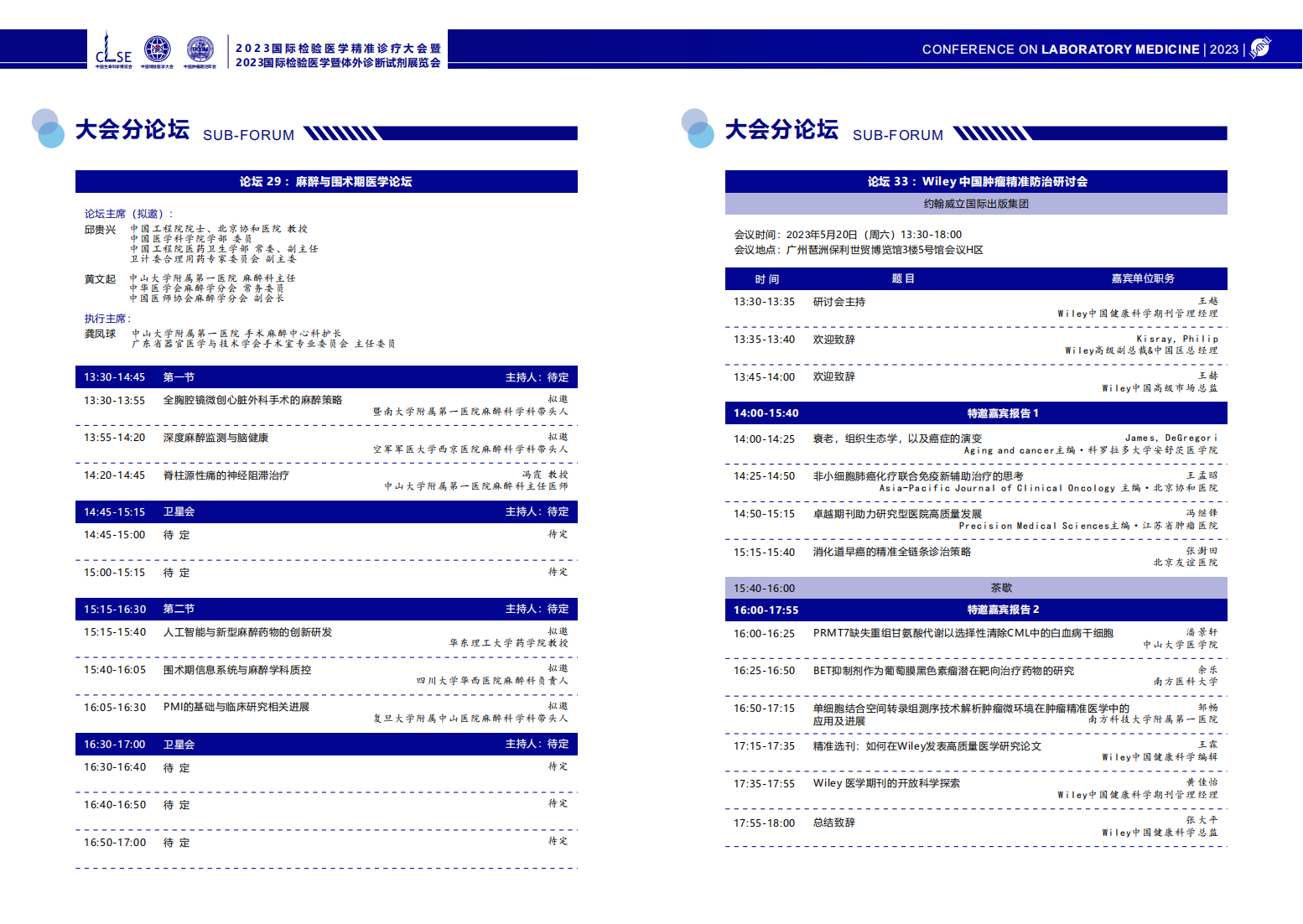Click the '13:30-14:45 第一节' section bar
The width and height of the screenshot is (1303, 924).
(x=326, y=377)
